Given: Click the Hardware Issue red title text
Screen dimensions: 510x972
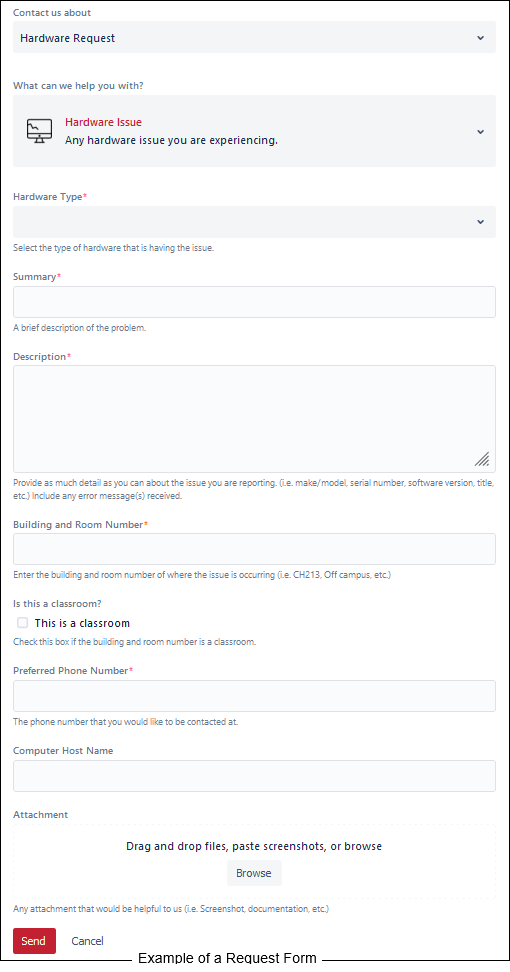Looking at the screenshot, I should point(103,122).
